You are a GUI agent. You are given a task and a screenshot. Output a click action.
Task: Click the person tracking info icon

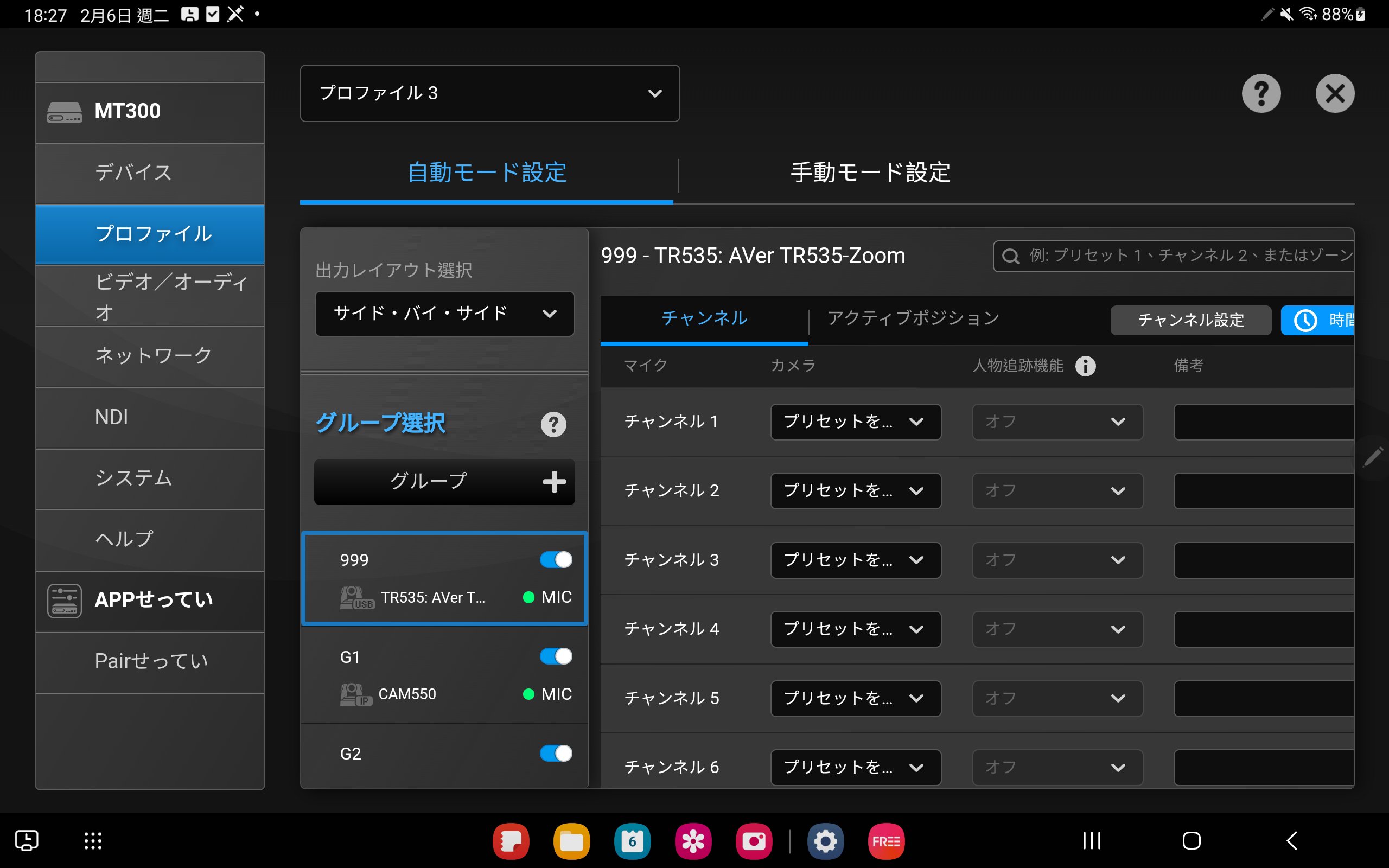coord(1085,366)
